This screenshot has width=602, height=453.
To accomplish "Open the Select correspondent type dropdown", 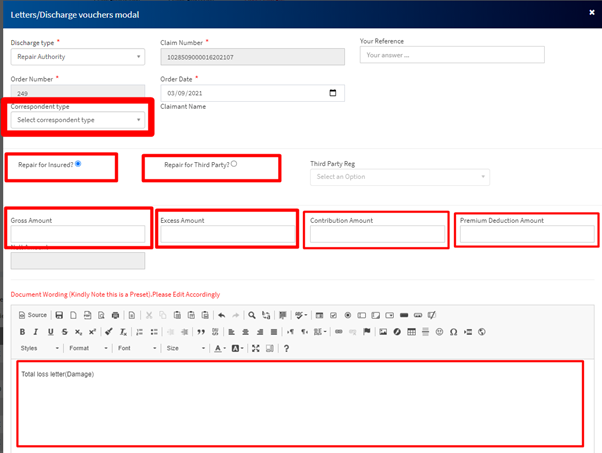I will pos(78,120).
